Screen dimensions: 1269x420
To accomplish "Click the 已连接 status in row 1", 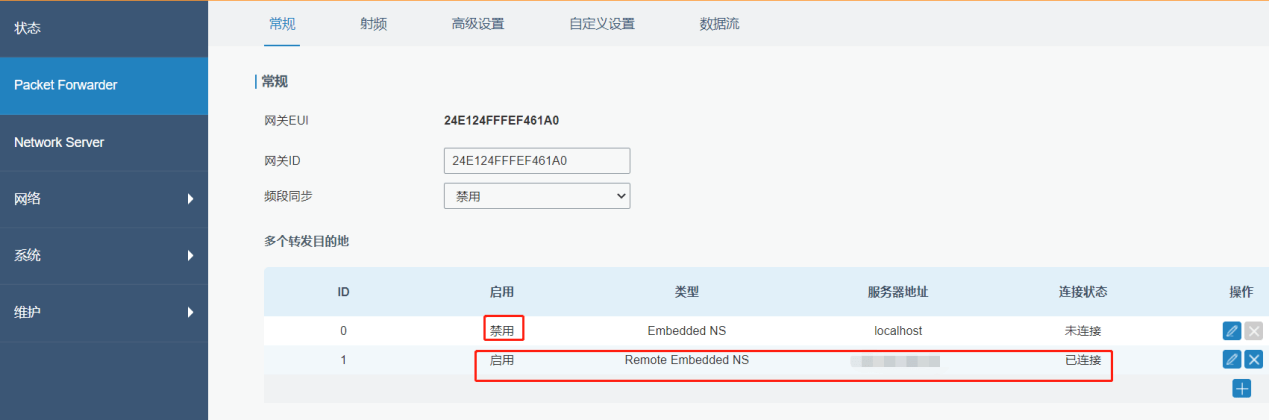I will point(1083,360).
